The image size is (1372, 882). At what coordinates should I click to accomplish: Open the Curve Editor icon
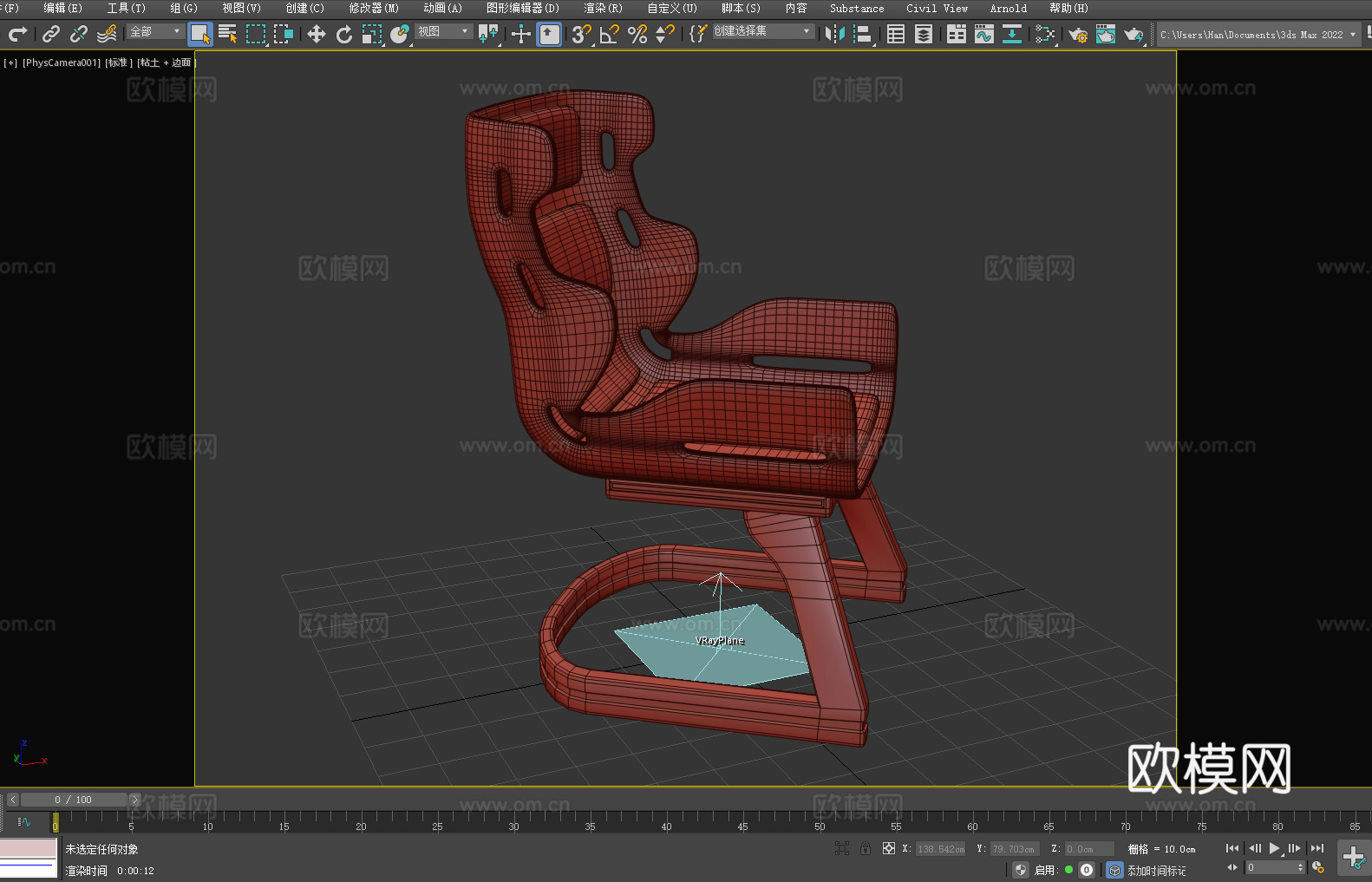tap(984, 34)
